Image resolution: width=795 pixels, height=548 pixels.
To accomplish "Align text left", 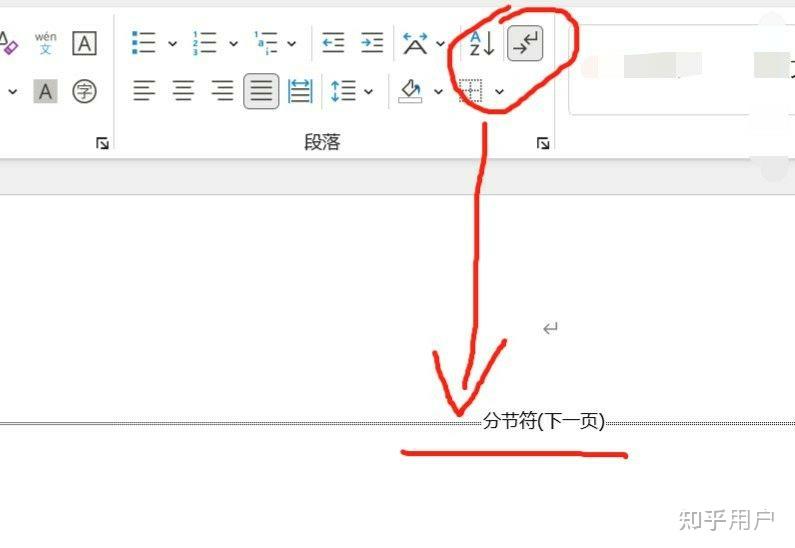I will [144, 91].
